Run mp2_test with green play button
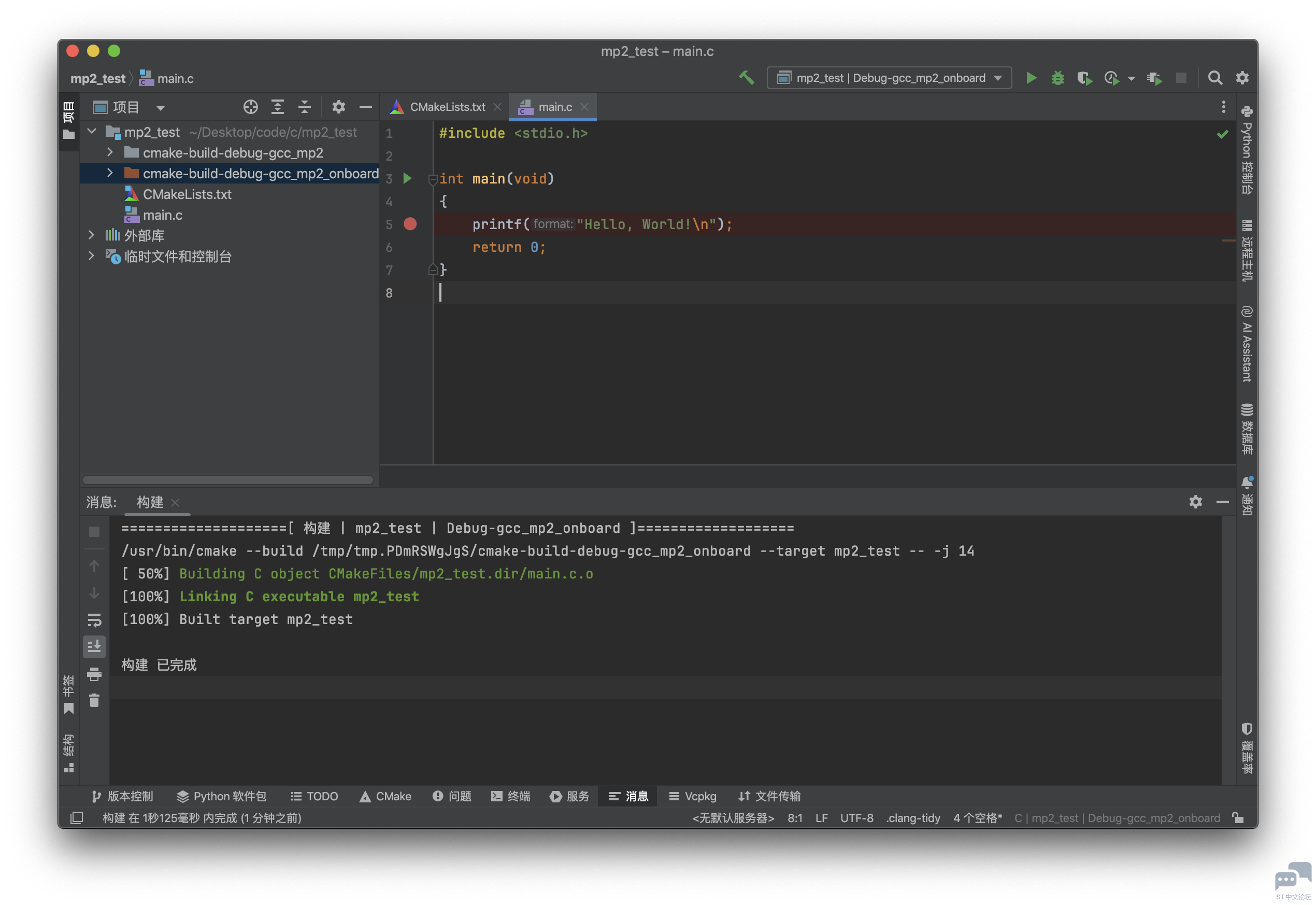 [1031, 78]
